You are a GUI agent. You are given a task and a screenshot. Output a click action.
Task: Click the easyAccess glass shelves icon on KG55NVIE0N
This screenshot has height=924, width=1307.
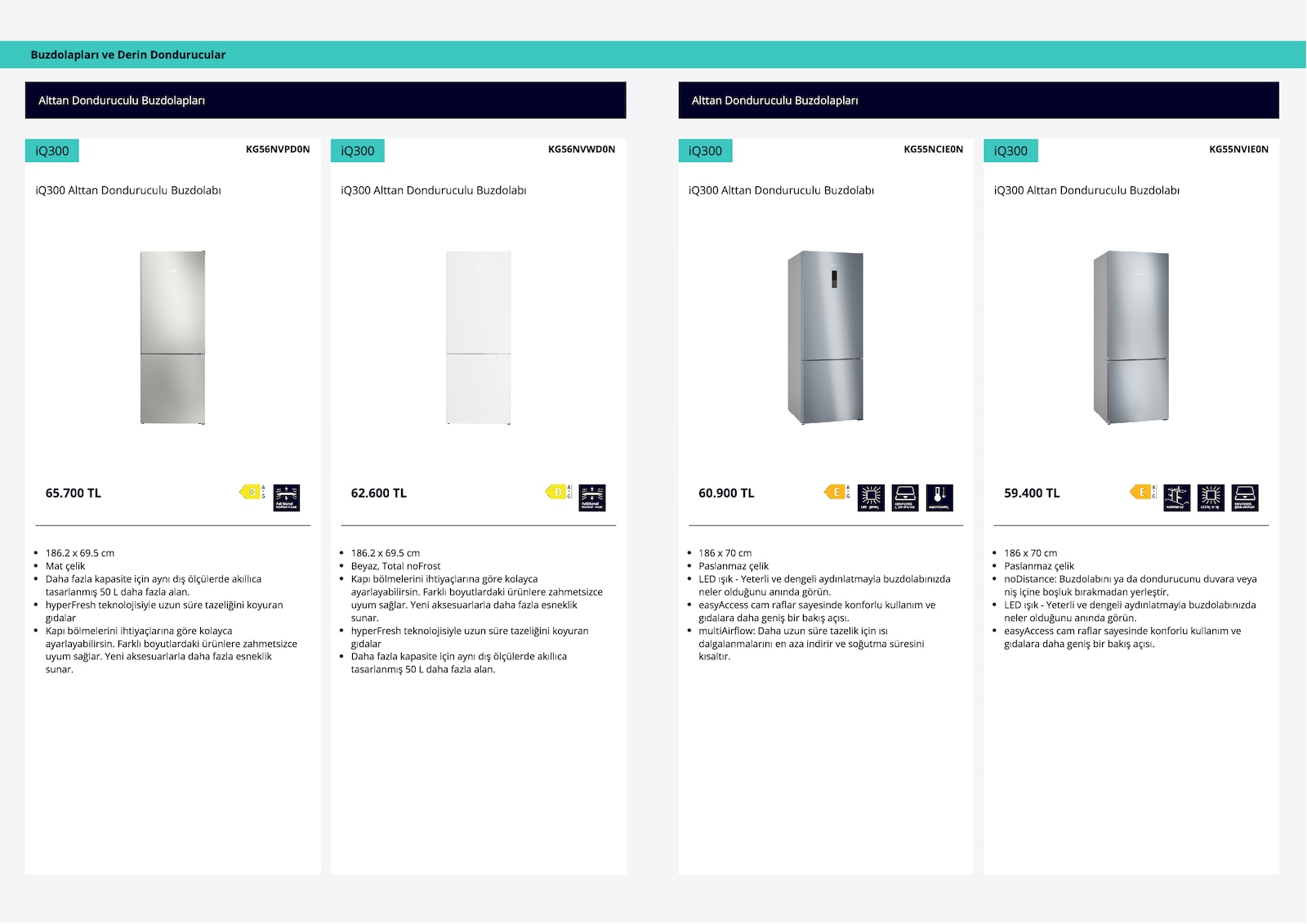tap(1246, 498)
